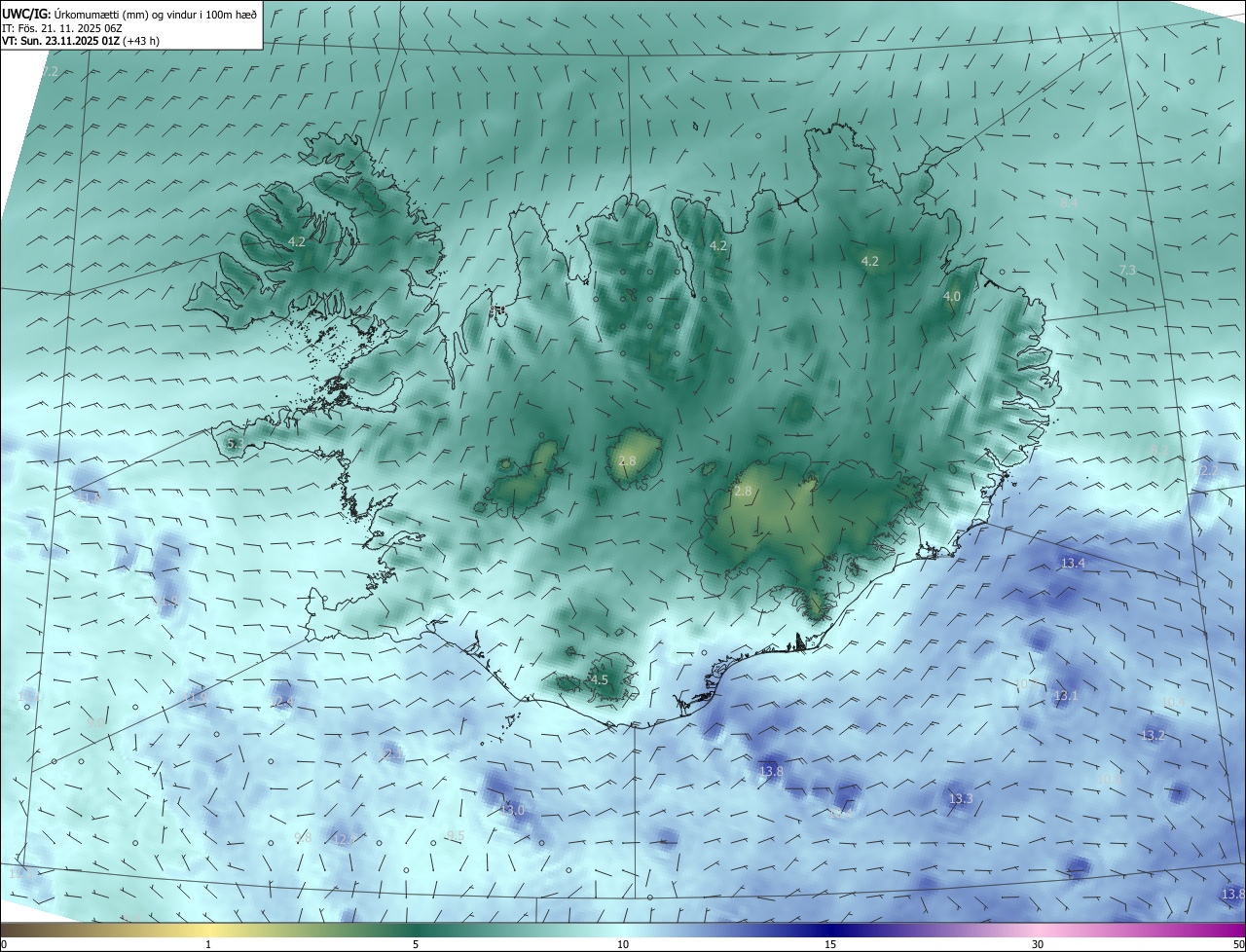Screen dimensions: 1246x952
Task: Click the 12.2 value near the east edge
Action: point(1207,470)
